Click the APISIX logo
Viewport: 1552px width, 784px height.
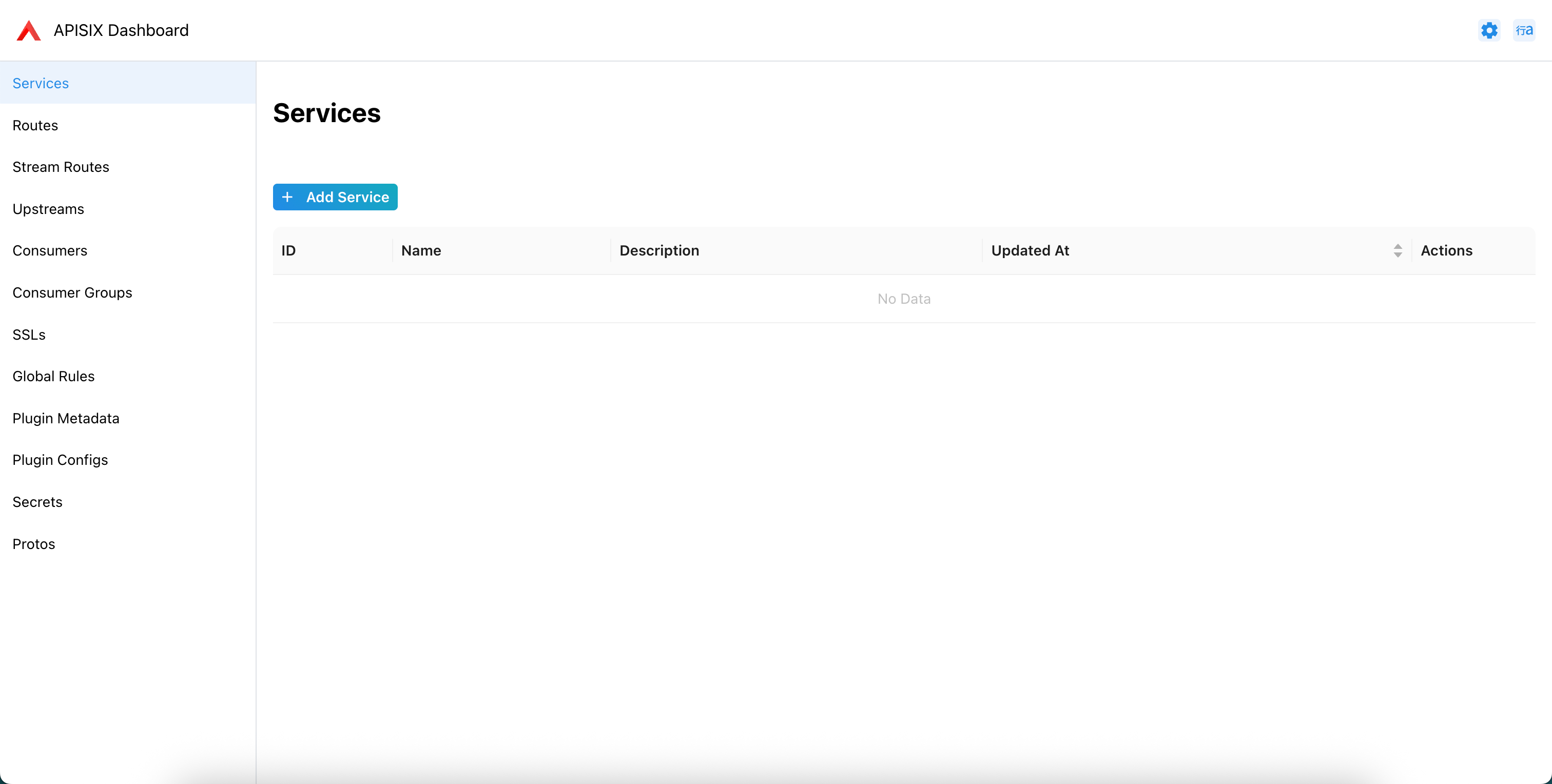click(28, 30)
